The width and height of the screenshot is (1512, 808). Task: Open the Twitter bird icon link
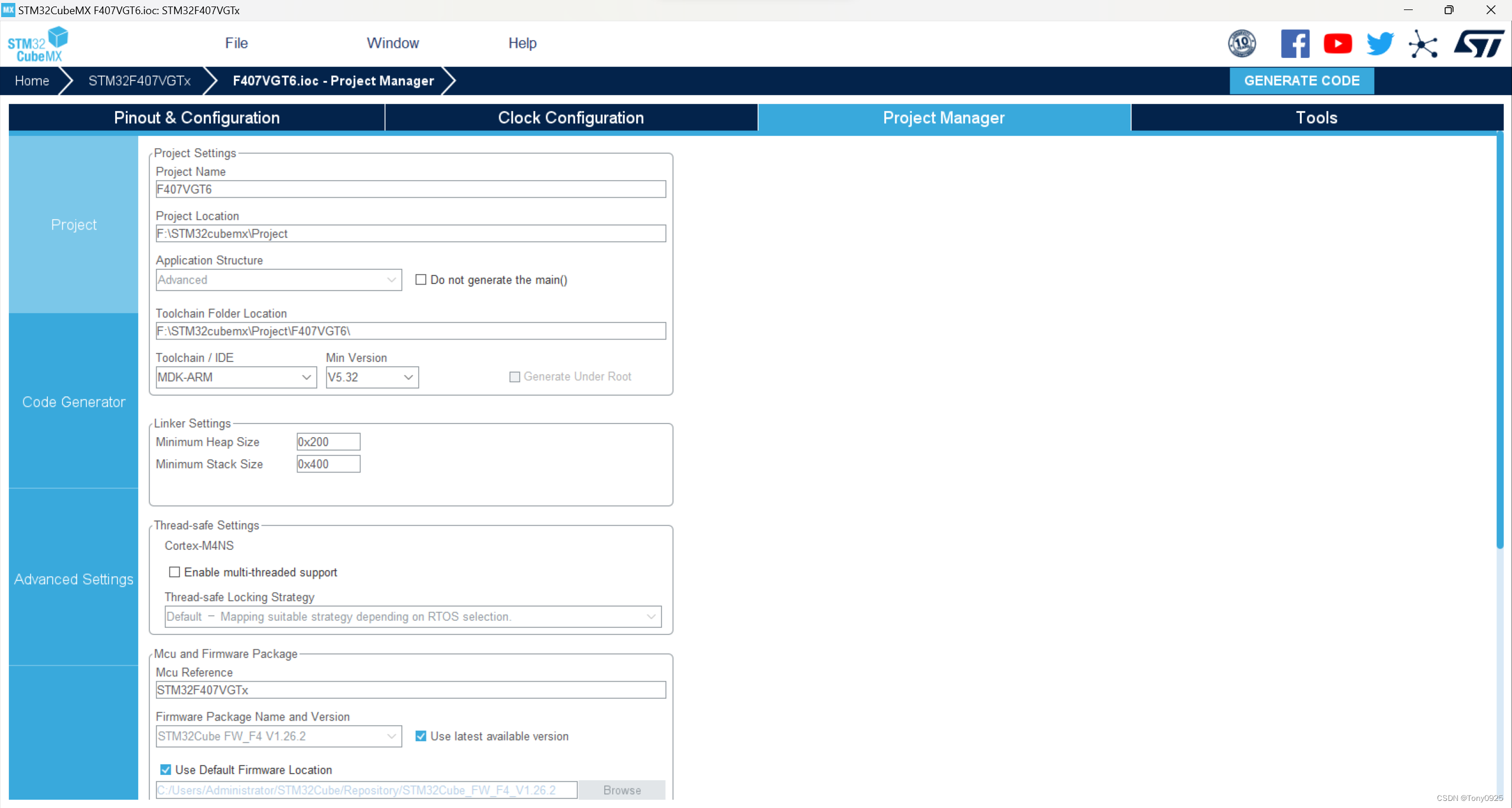[x=1380, y=44]
